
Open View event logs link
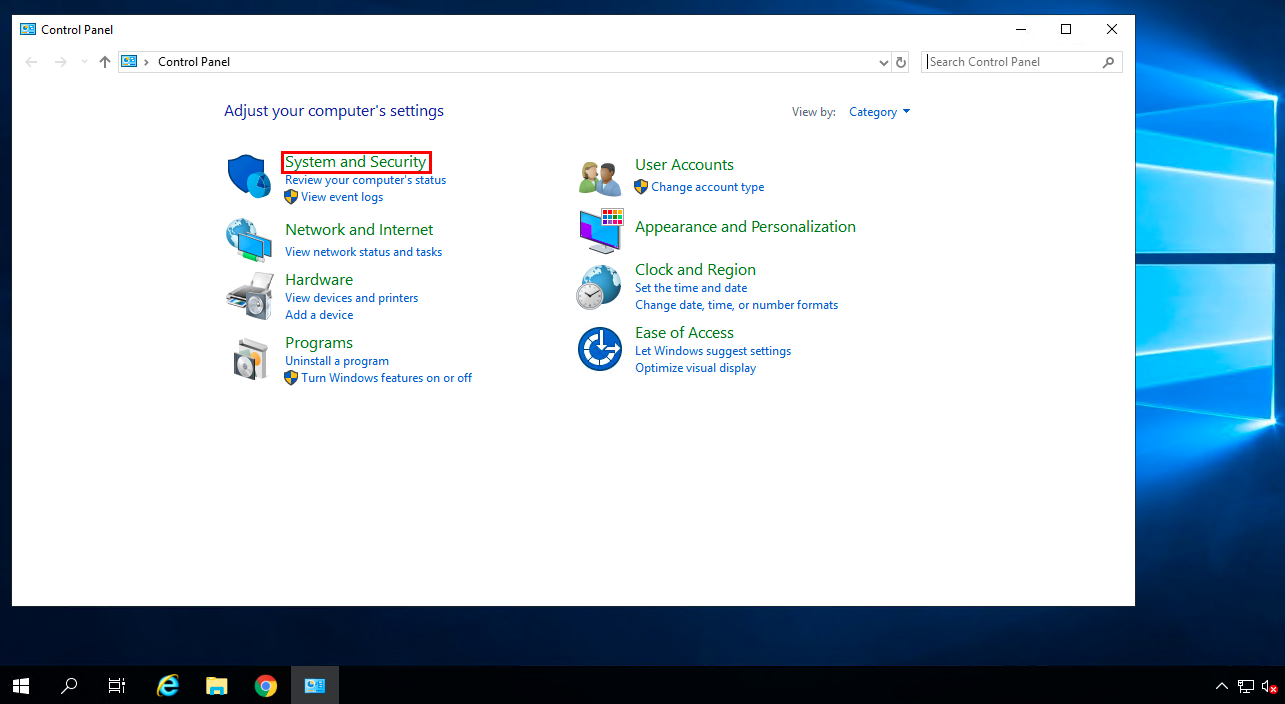342,197
